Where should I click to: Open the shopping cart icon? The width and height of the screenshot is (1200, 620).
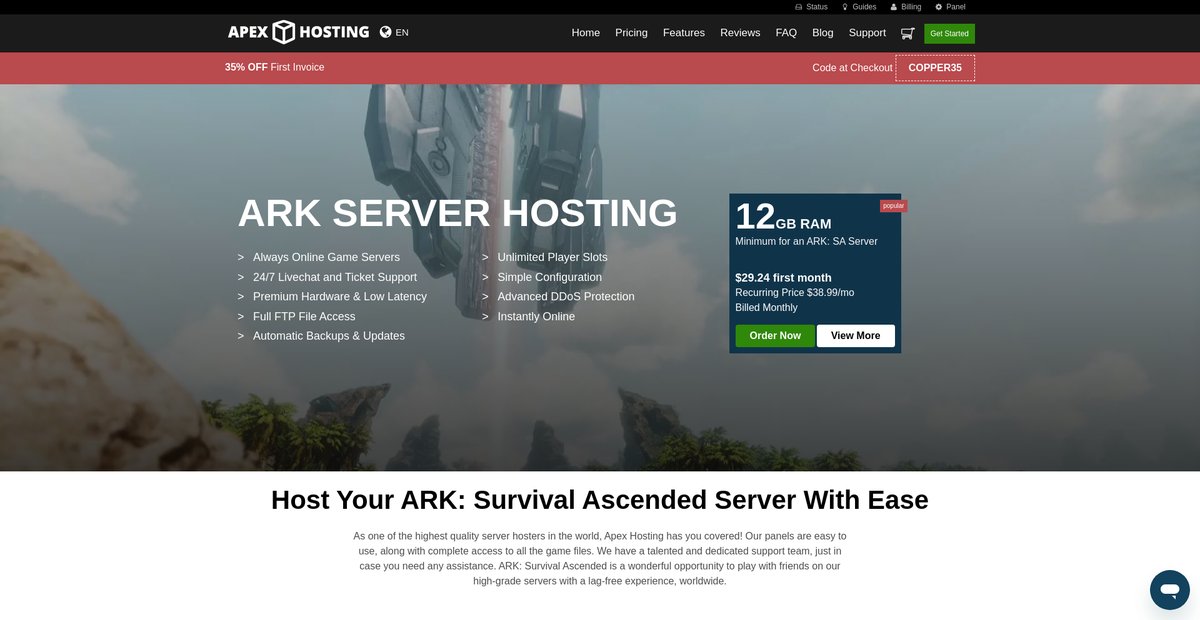[907, 33]
